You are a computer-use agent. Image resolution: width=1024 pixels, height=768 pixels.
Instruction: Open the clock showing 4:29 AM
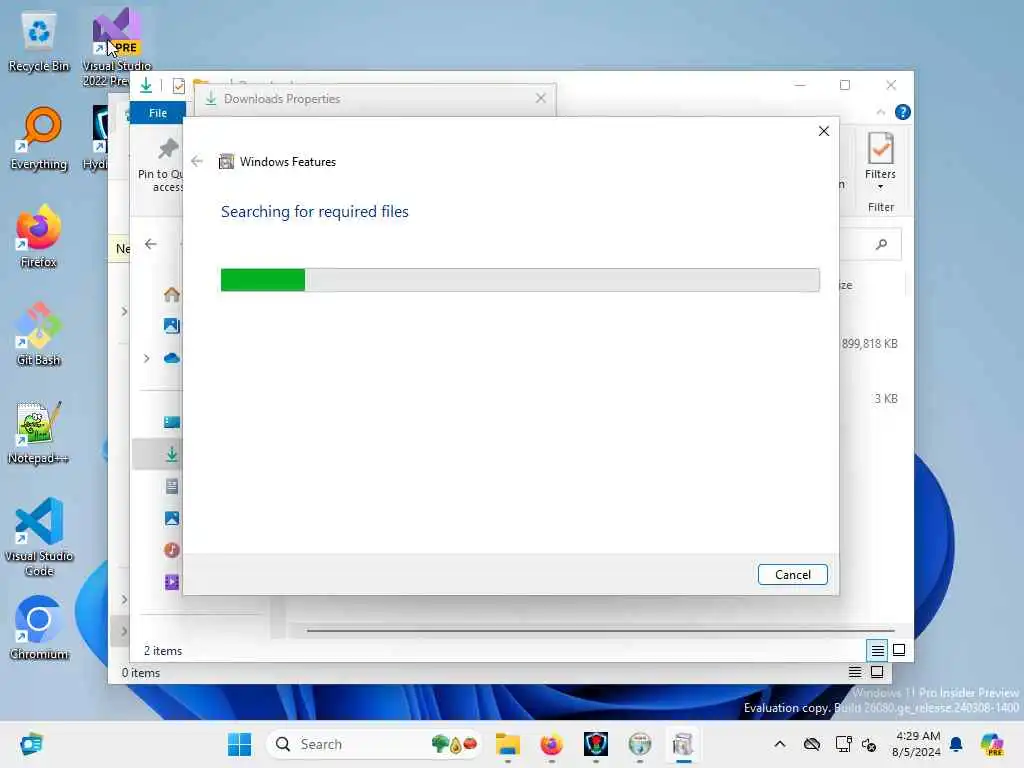917,744
